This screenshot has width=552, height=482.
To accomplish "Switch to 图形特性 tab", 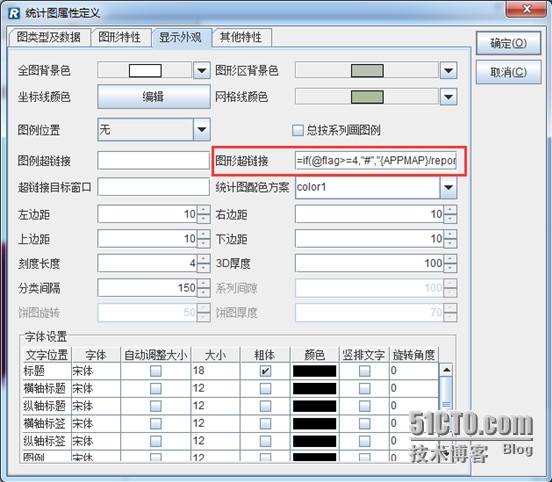I will click(x=120, y=37).
